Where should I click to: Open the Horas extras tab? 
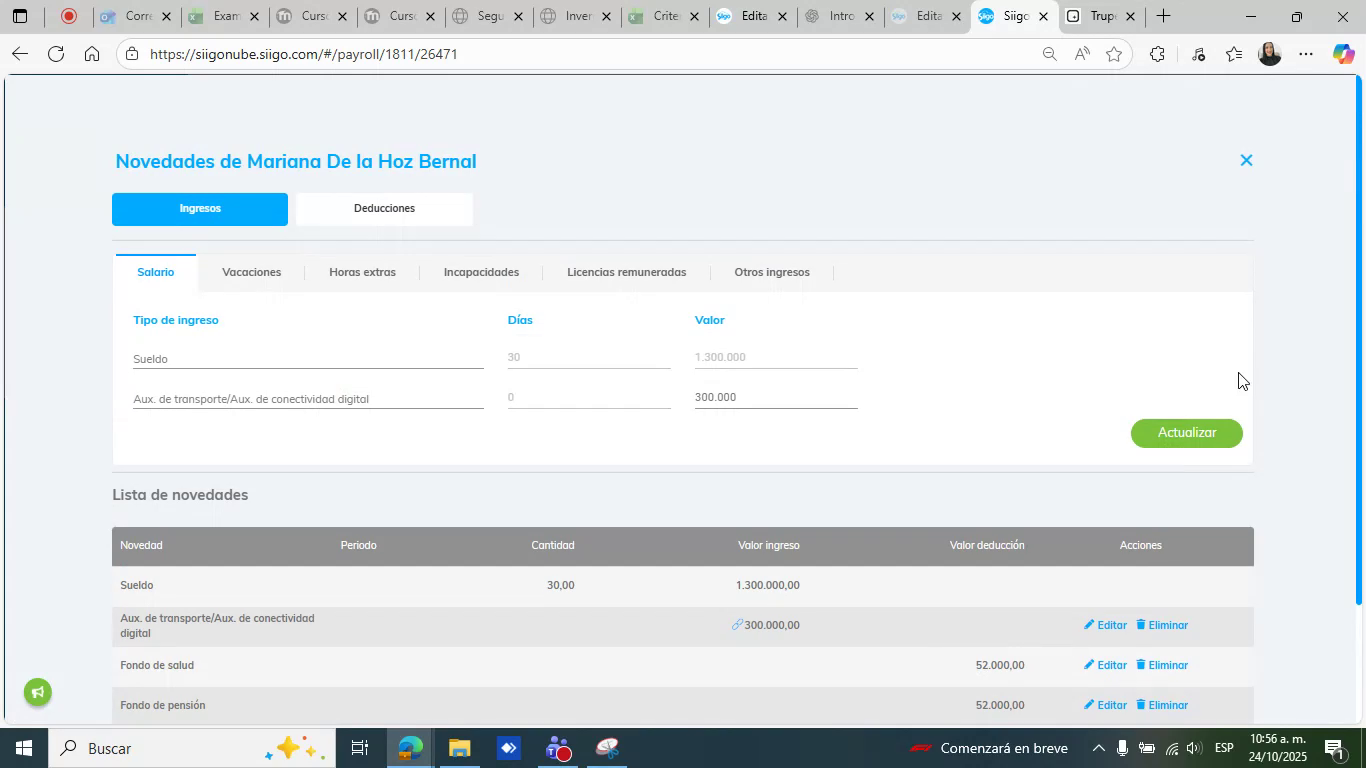pos(362,272)
